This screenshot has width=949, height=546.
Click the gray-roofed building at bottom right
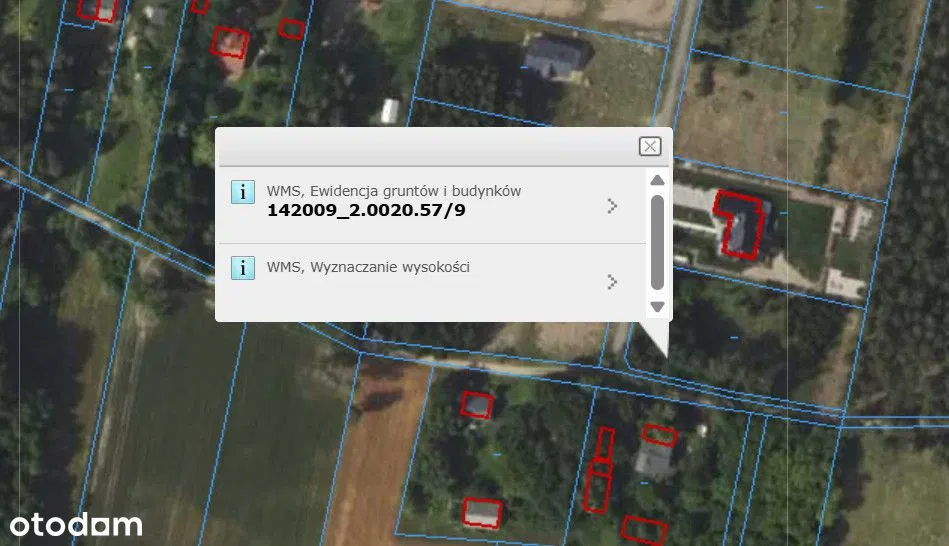click(653, 460)
